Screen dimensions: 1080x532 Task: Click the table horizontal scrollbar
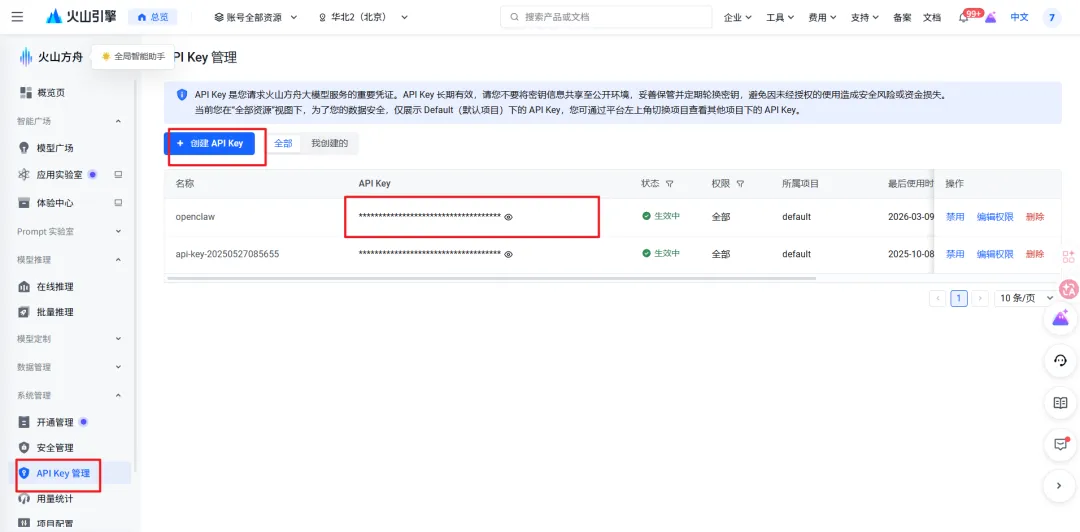pos(491,278)
